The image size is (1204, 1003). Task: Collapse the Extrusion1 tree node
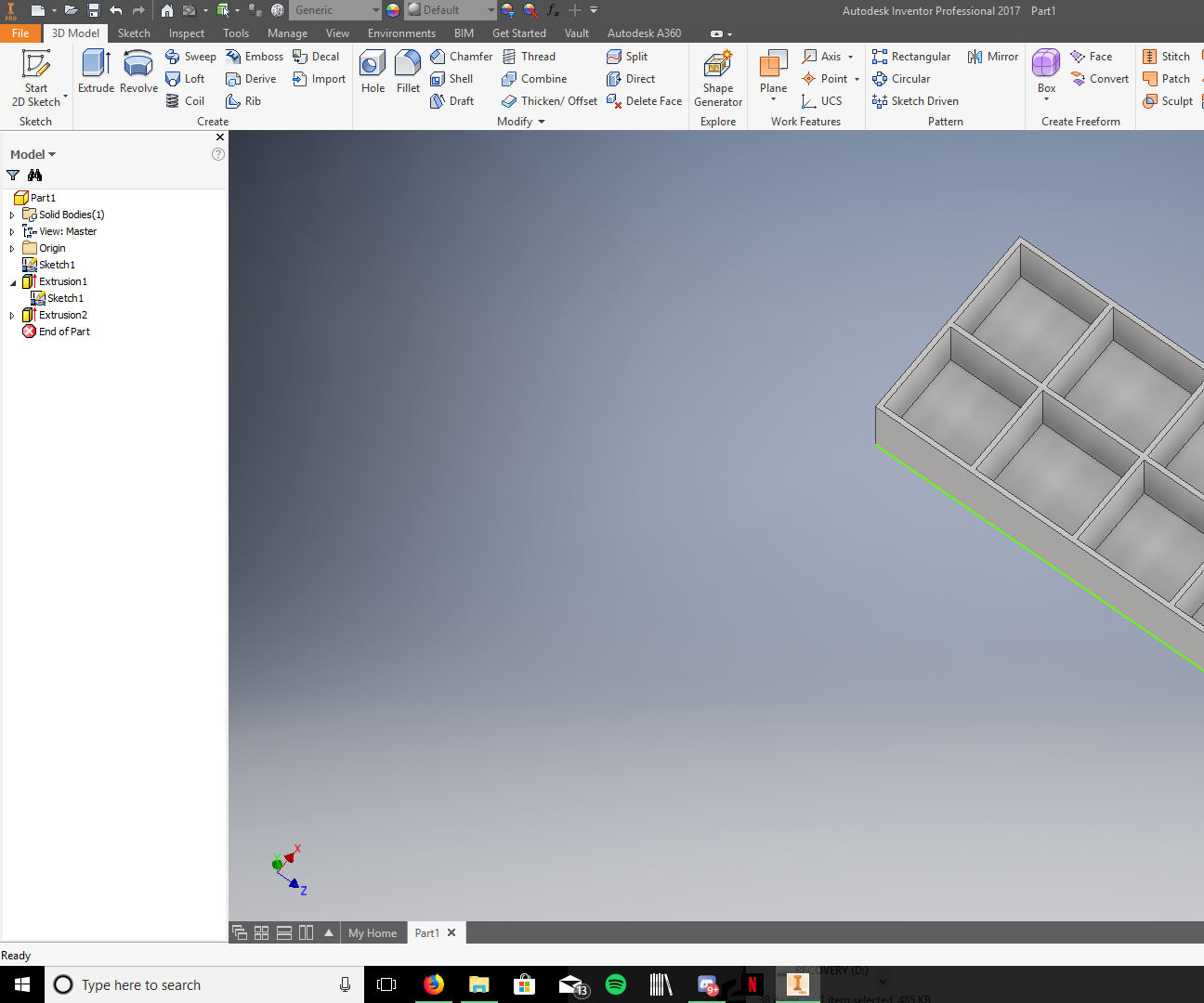point(12,282)
